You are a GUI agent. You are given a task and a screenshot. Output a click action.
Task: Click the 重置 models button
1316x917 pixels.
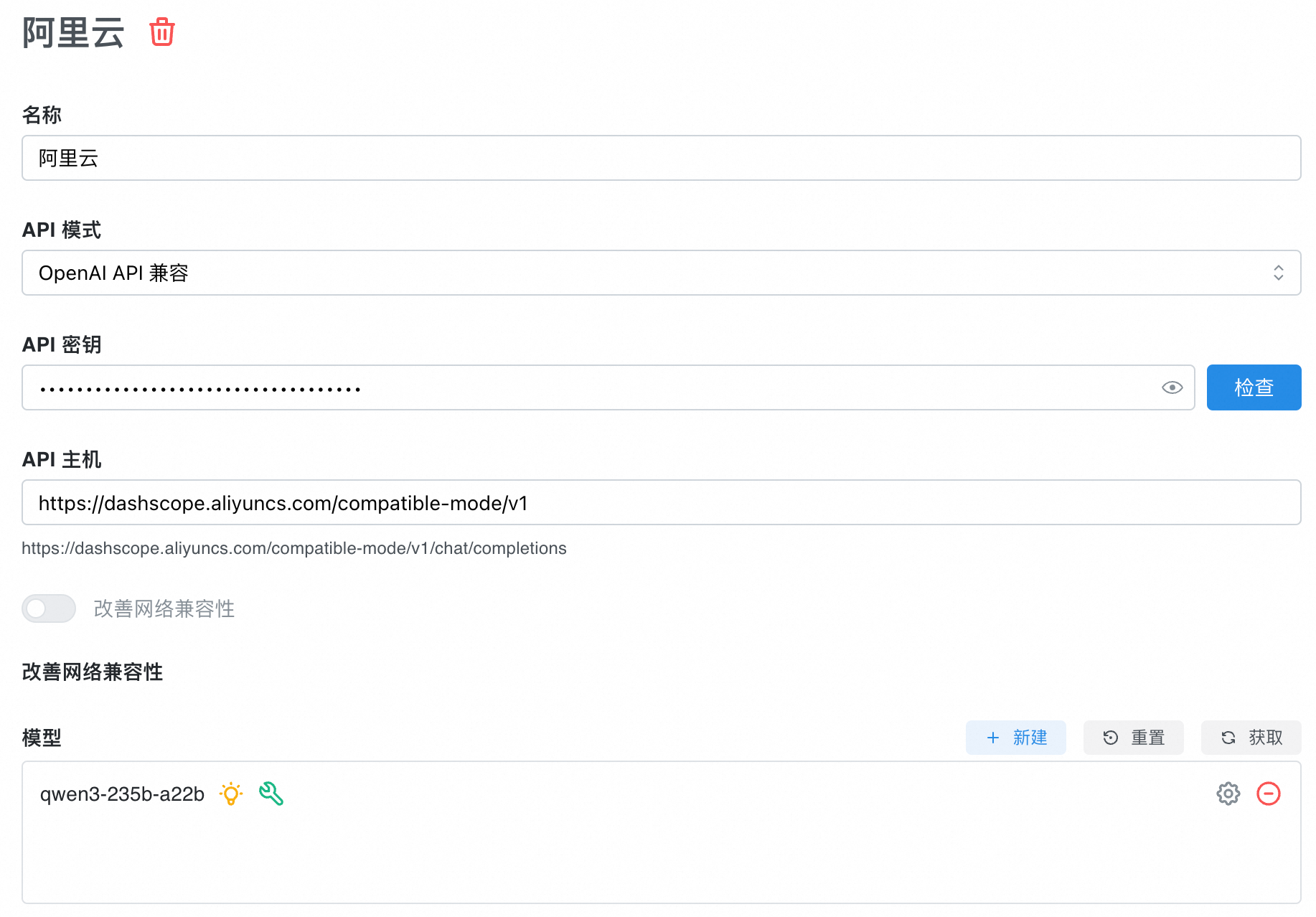coord(1133,738)
